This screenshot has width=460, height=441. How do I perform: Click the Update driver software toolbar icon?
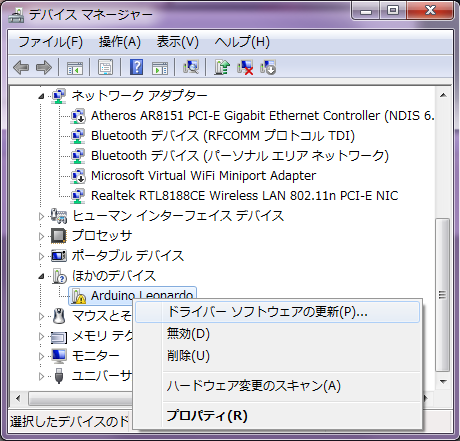[222, 67]
